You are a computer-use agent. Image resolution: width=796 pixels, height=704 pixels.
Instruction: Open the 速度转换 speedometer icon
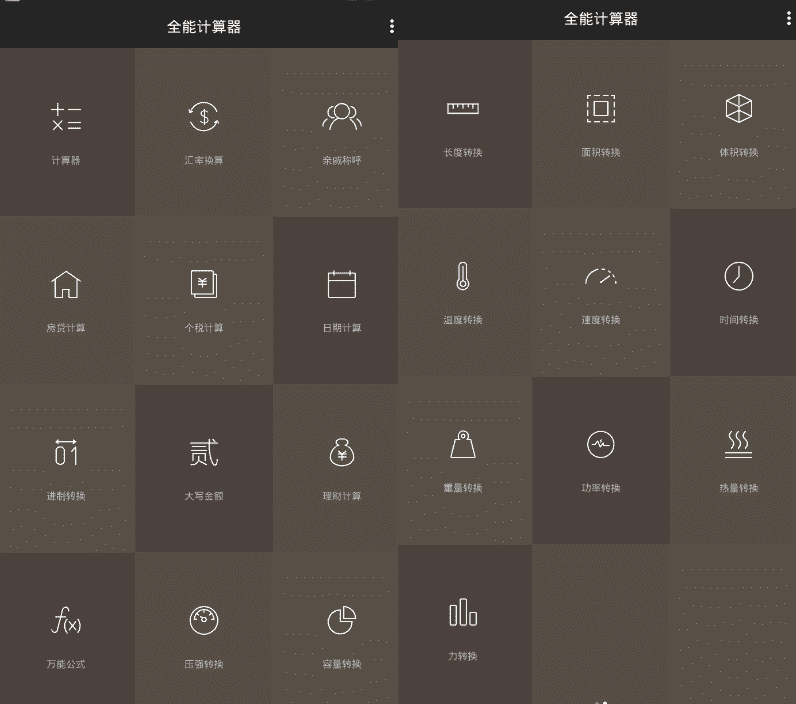pyautogui.click(x=601, y=276)
